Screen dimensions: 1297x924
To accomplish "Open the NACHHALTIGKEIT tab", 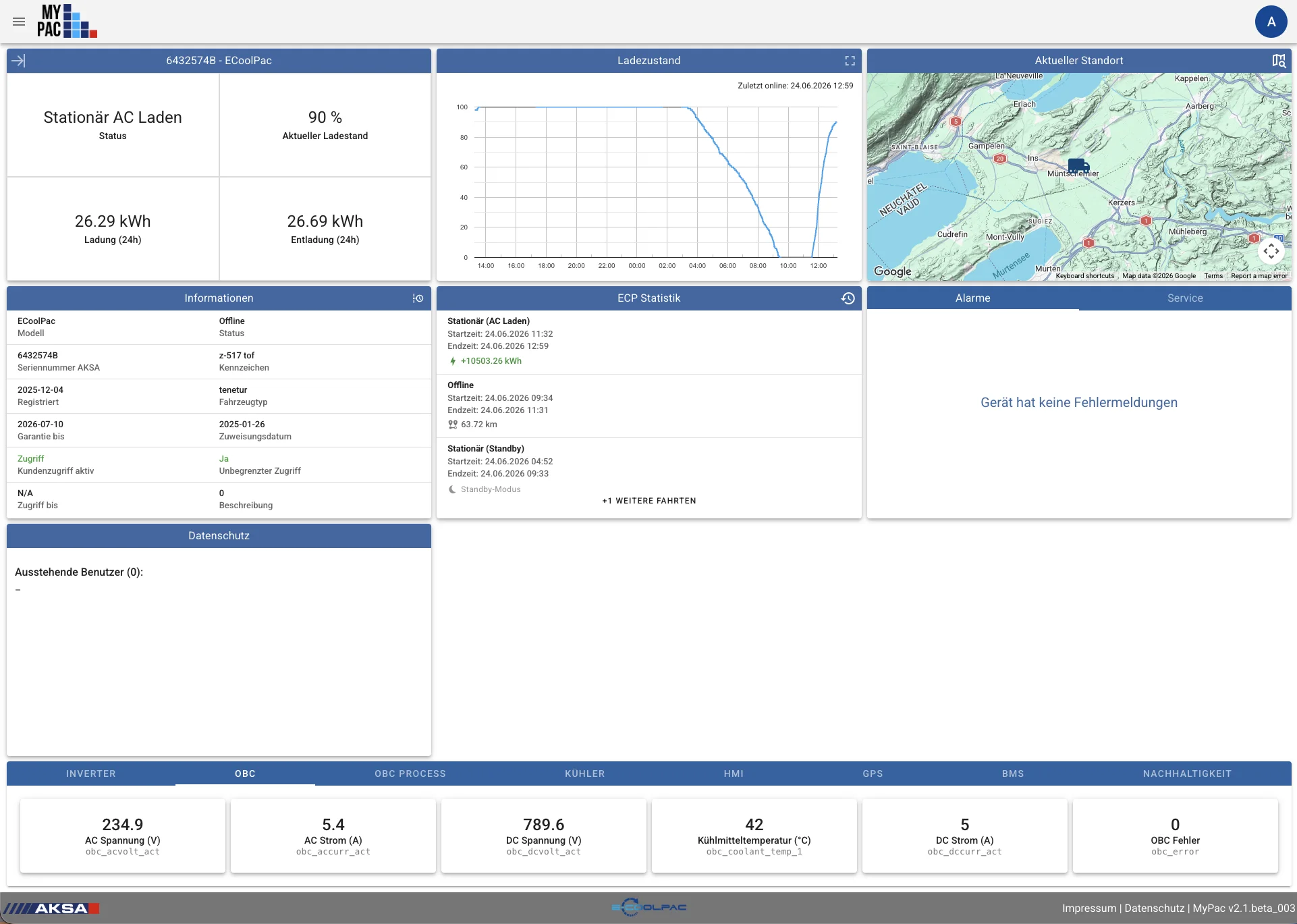I will pyautogui.click(x=1187, y=773).
